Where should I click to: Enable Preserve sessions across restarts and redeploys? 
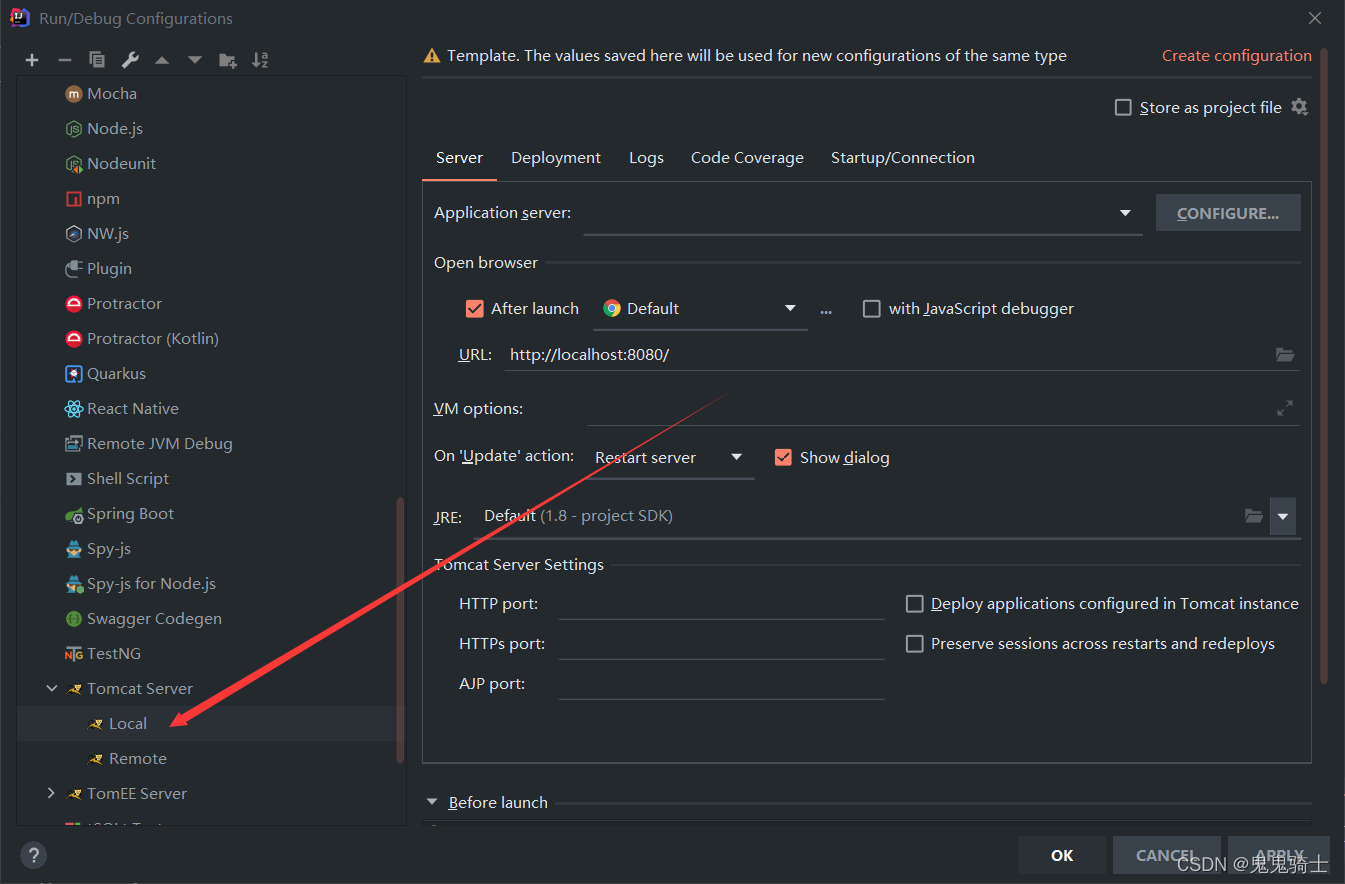(914, 644)
